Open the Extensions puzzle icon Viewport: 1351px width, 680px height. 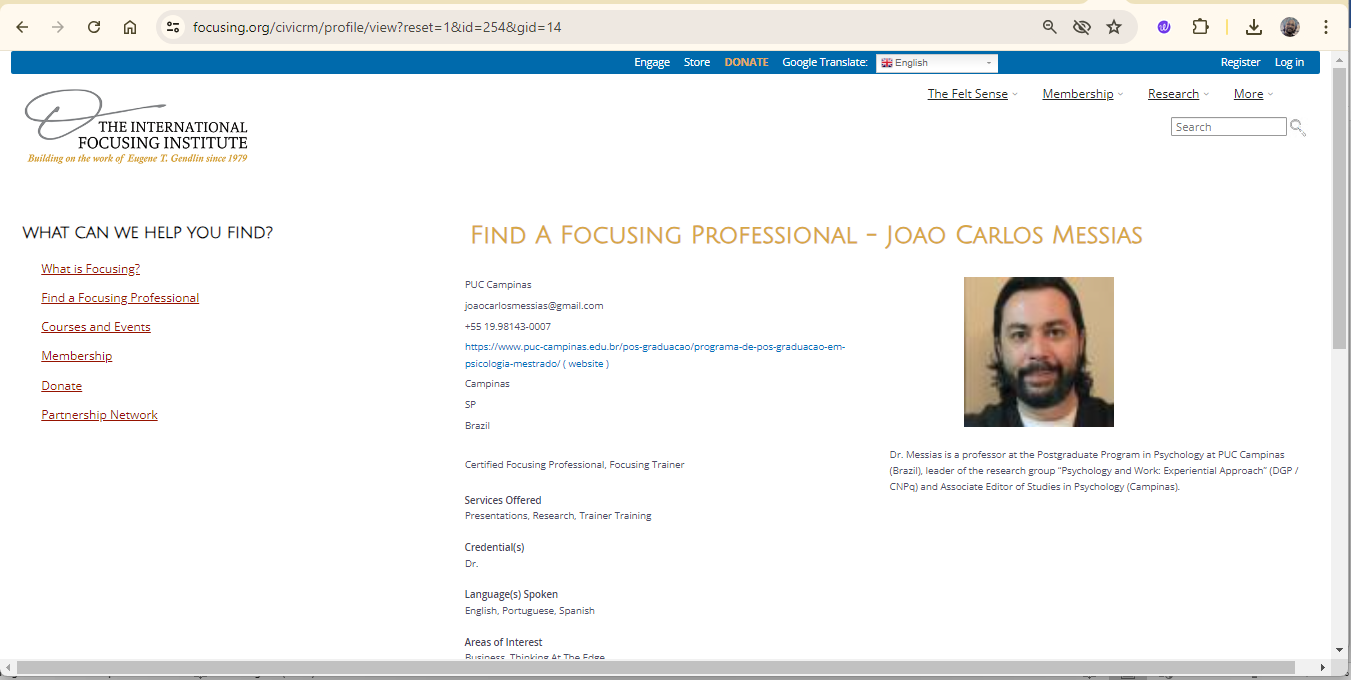(1201, 27)
